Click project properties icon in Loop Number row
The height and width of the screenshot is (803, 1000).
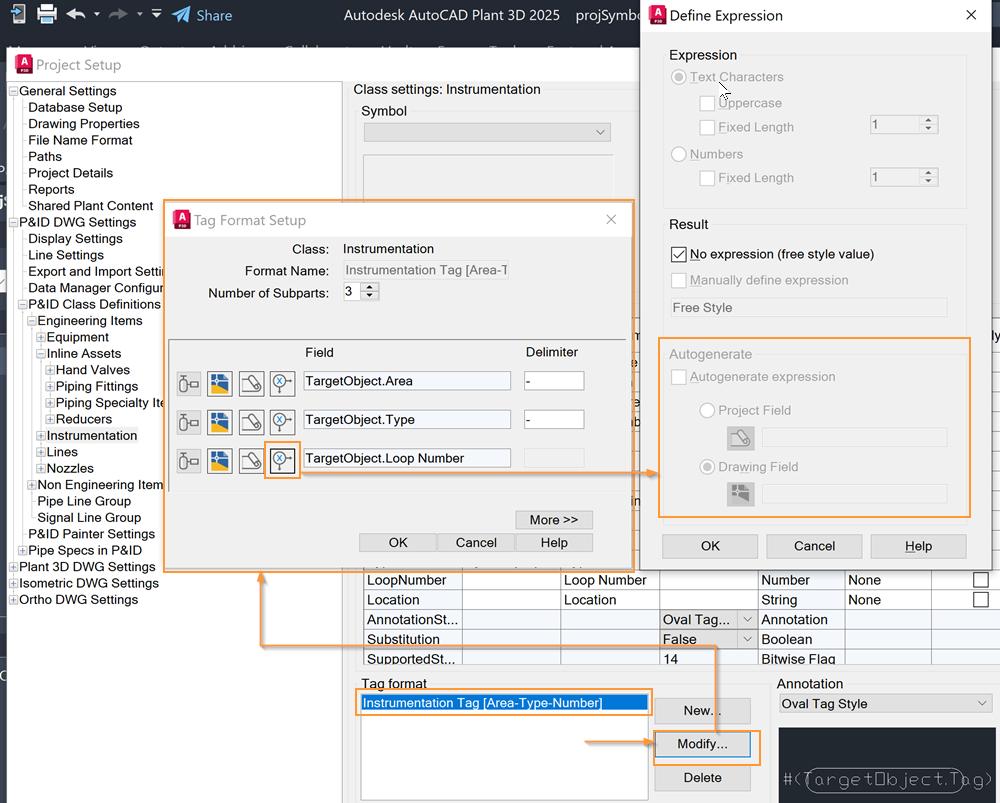(x=251, y=460)
